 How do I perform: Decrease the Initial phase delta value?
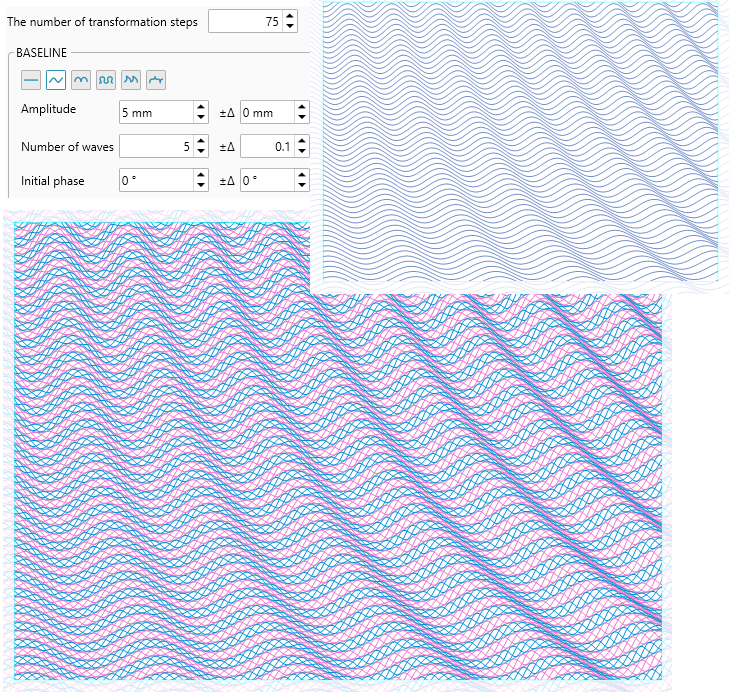point(302,185)
